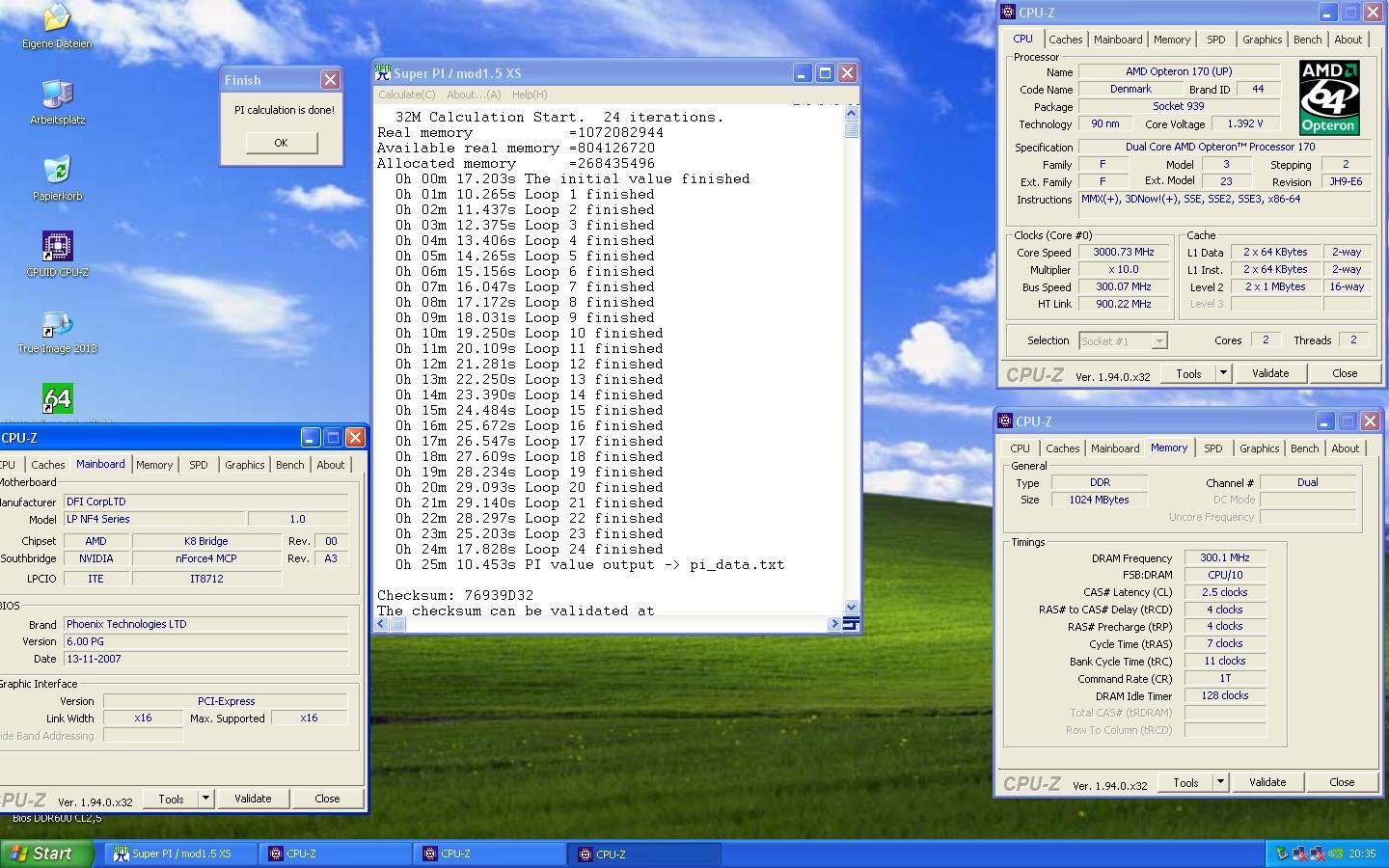Open the Eigene Dateien desktop folder icon
Screen dimensions: 1389x868
57,17
